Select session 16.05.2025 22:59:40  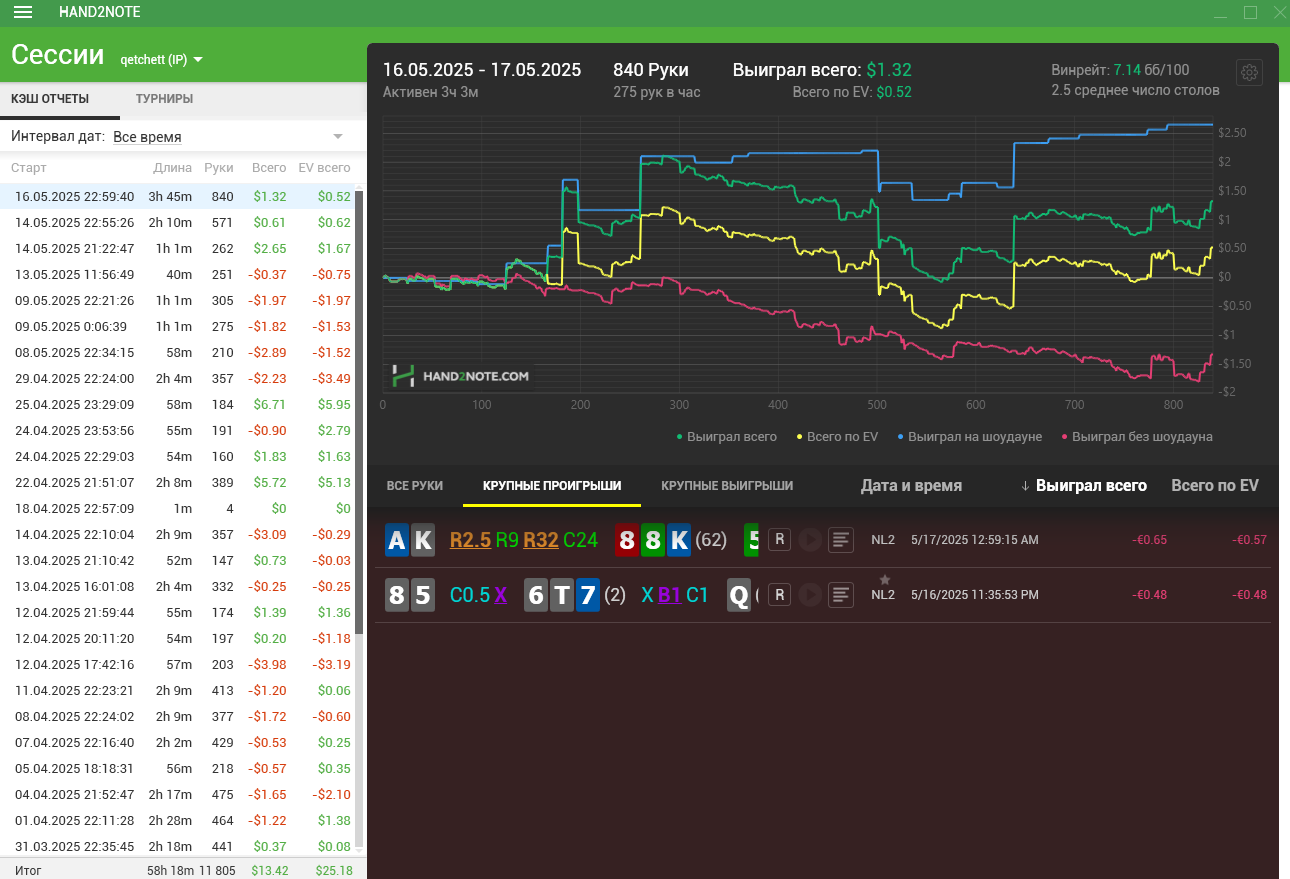click(177, 197)
